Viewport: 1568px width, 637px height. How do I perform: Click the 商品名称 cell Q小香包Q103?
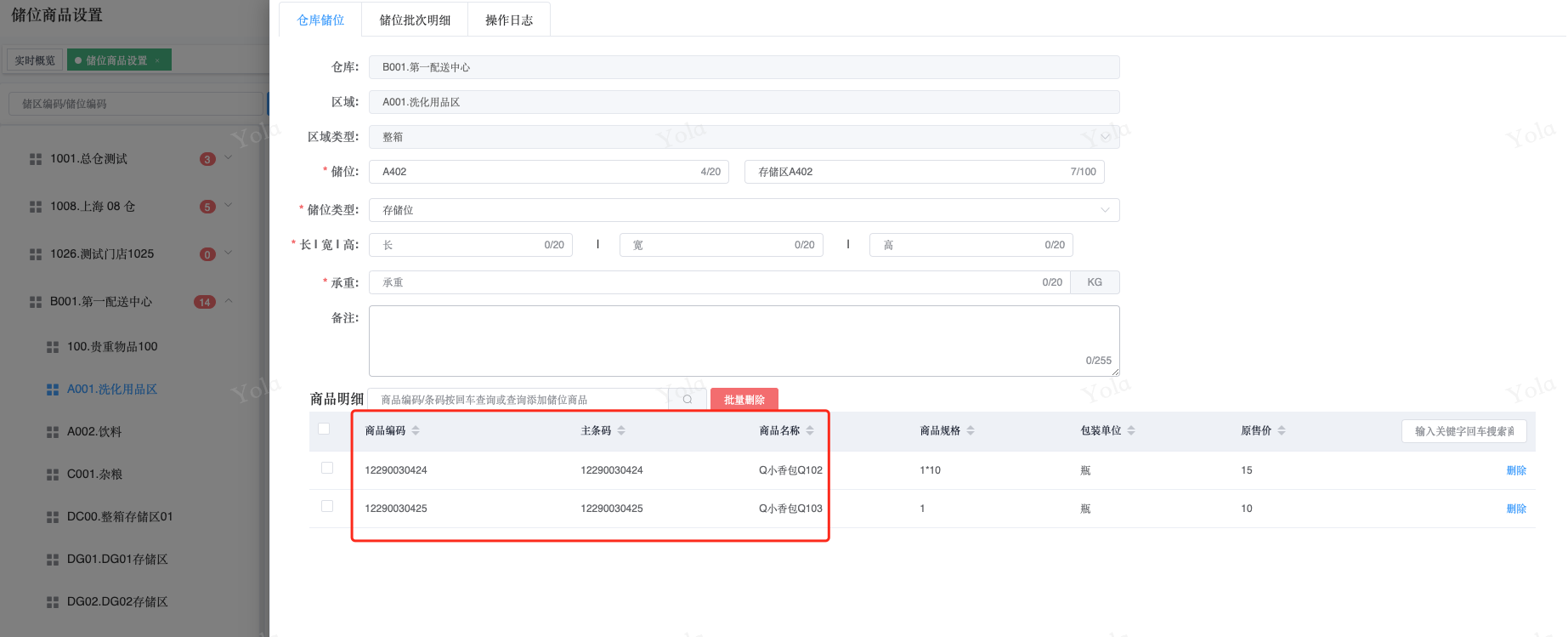[x=790, y=509]
